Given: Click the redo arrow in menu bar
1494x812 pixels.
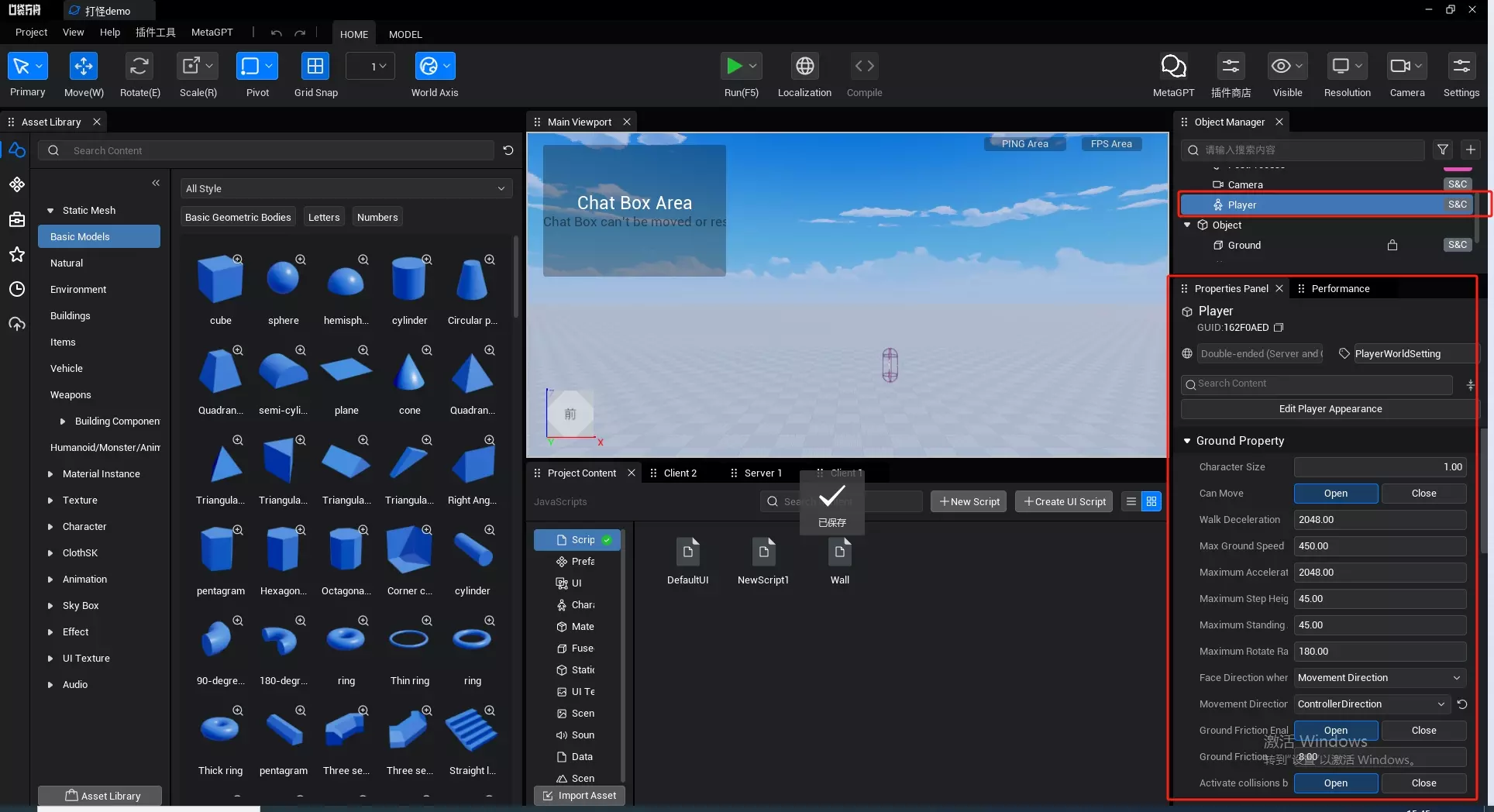Looking at the screenshot, I should click(300, 33).
